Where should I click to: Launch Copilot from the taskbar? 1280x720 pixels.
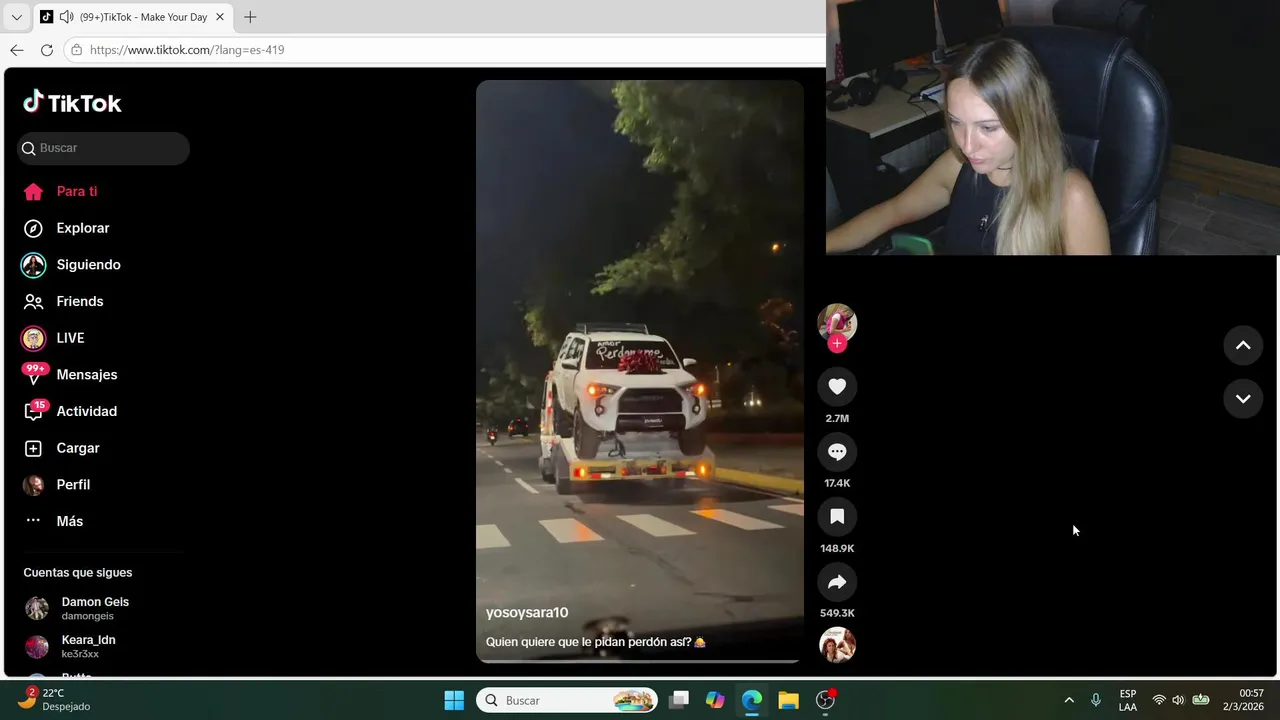715,700
